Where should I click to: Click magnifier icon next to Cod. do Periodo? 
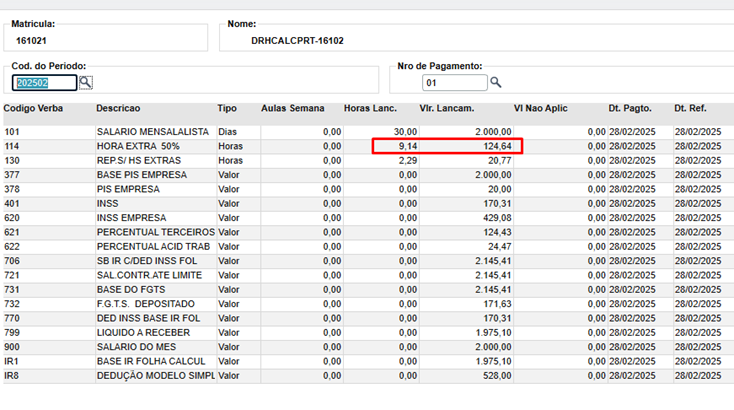pyautogui.click(x=86, y=83)
